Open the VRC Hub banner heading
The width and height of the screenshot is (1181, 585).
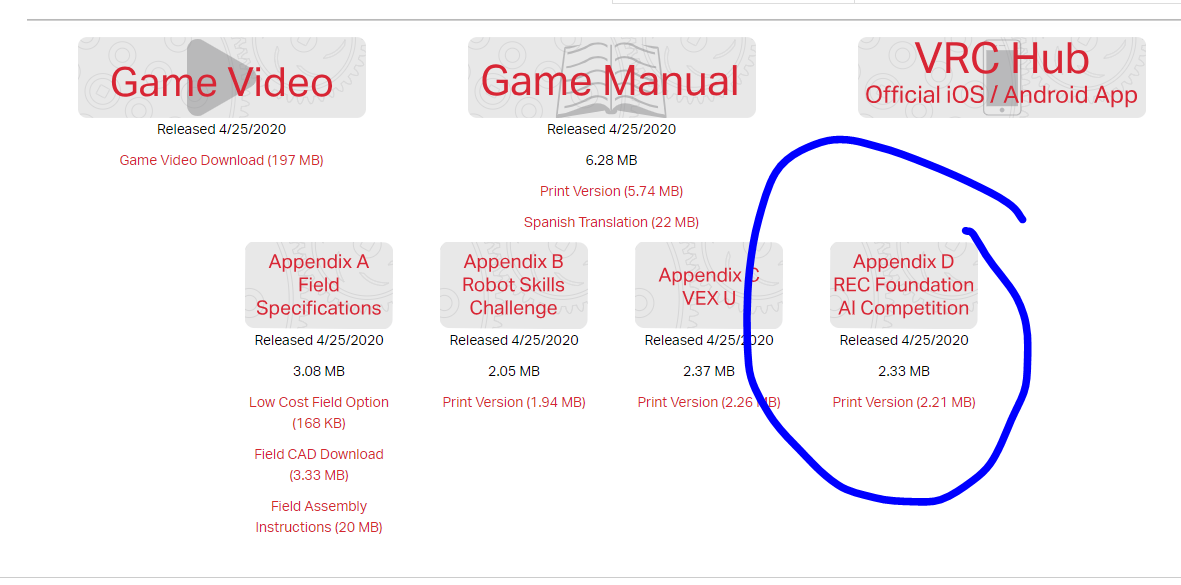[x=1001, y=59]
